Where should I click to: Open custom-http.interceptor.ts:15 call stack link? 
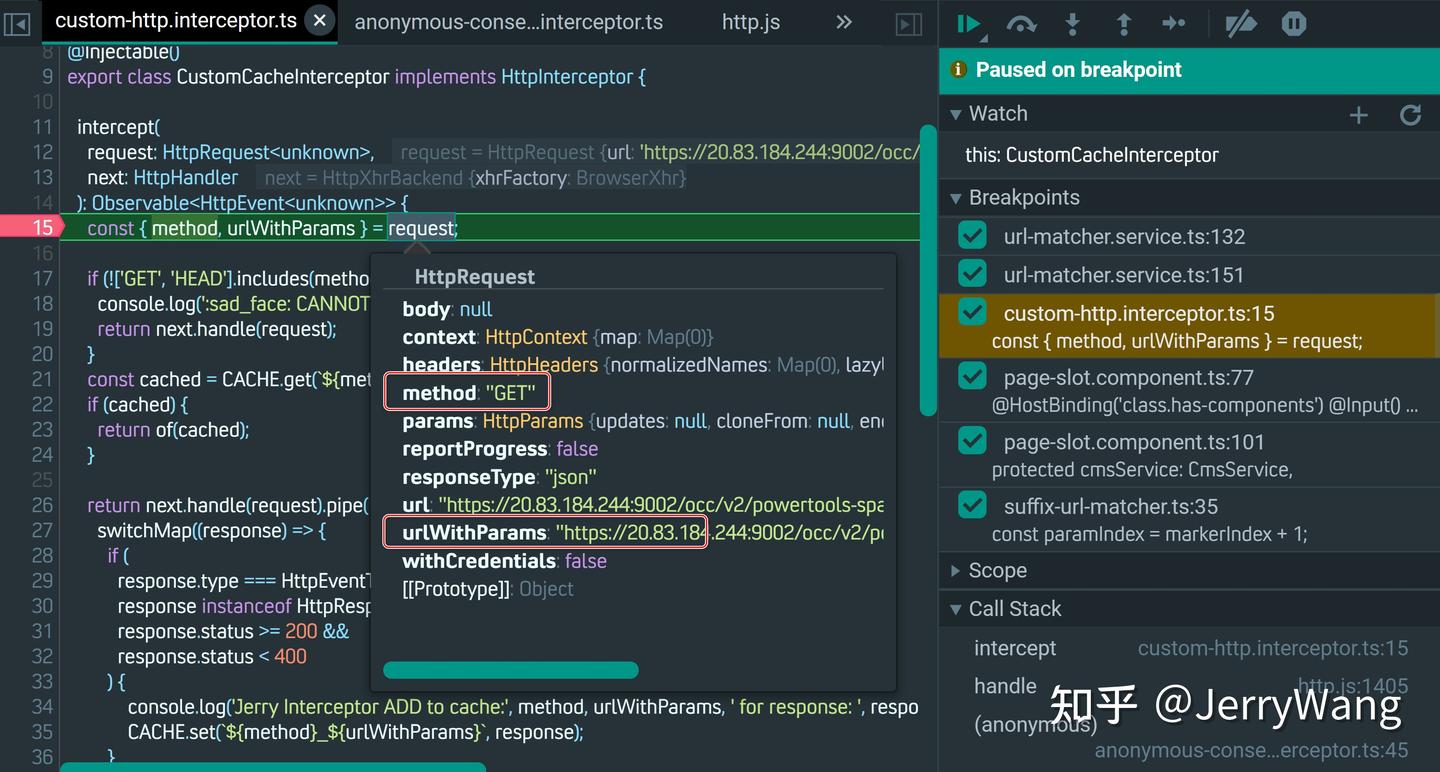[1273, 649]
